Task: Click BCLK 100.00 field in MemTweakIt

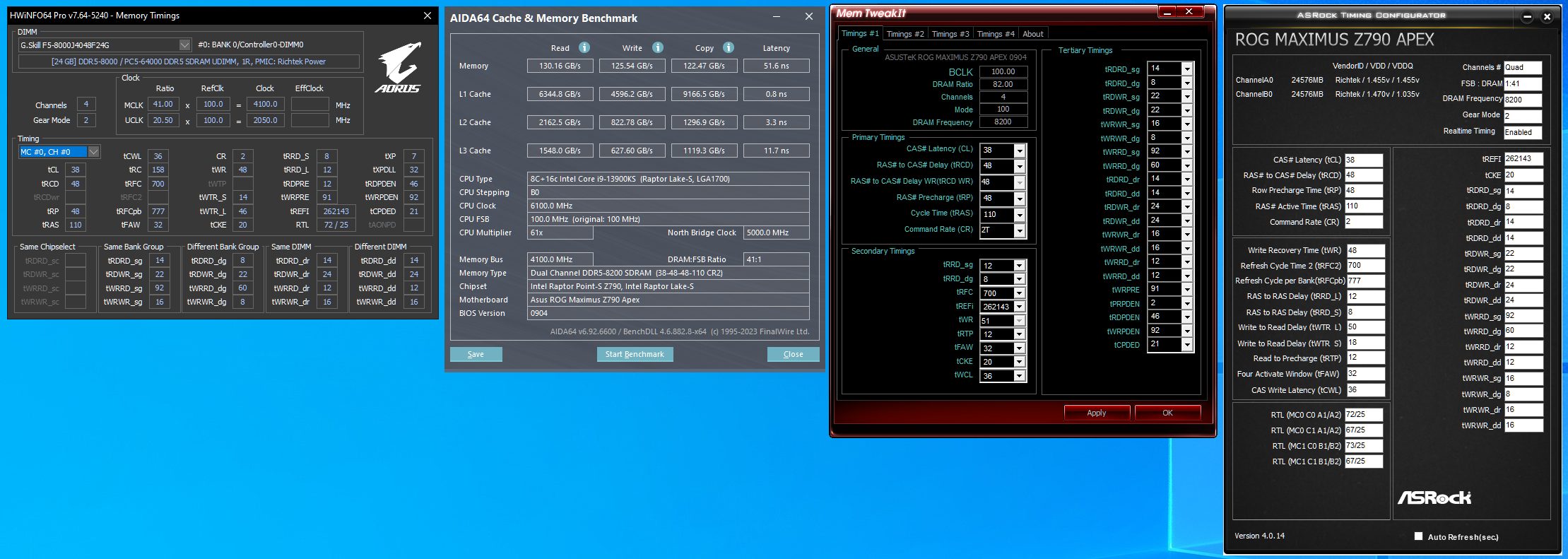Action: (x=1003, y=71)
